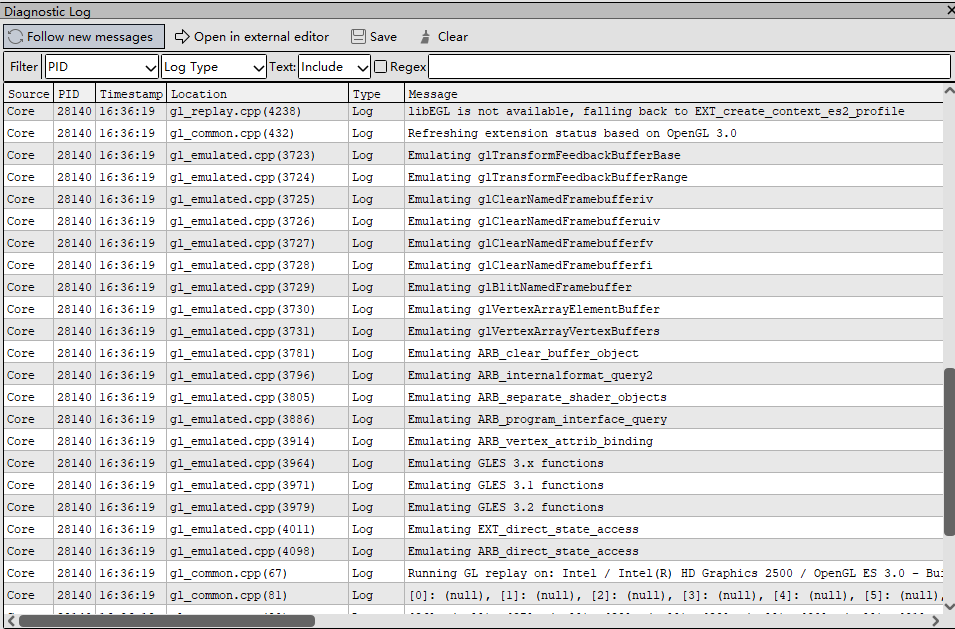The width and height of the screenshot is (955, 629).
Task: Select the 'libEGL is not available' message
Action: click(x=656, y=111)
